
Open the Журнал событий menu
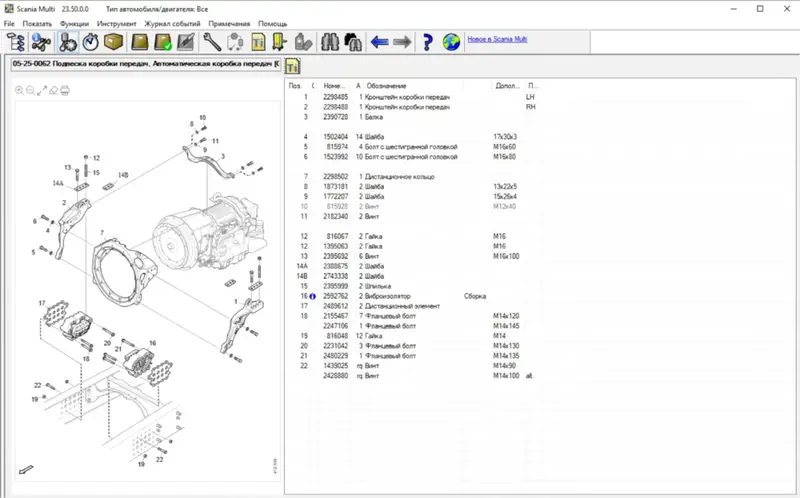coord(172,23)
